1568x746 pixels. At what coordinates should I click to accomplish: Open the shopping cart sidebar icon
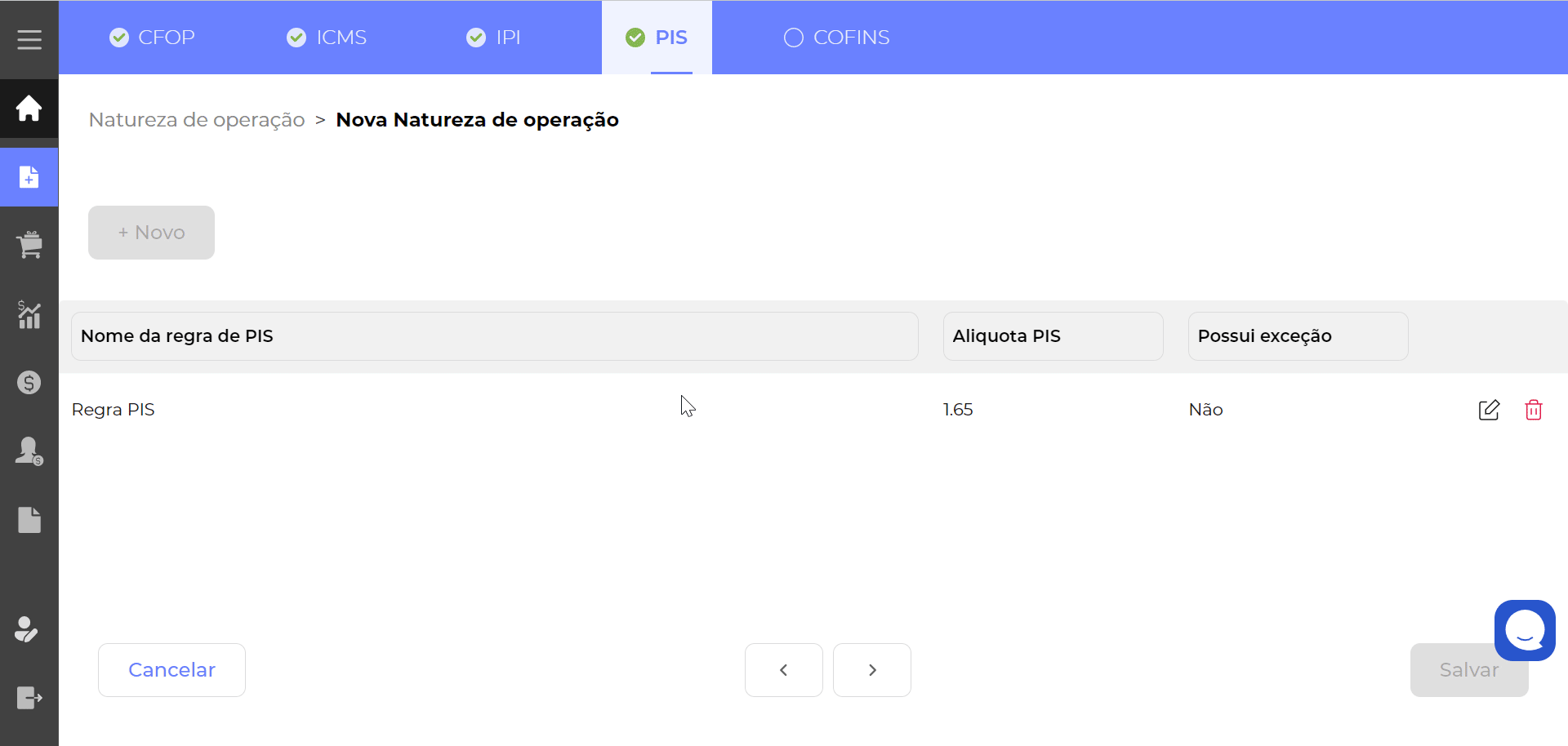click(x=29, y=245)
